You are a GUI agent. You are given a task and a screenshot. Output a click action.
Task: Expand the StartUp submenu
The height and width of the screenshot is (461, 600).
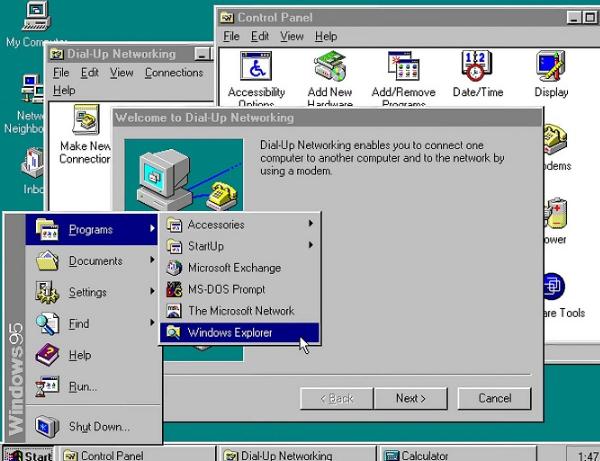[205, 246]
